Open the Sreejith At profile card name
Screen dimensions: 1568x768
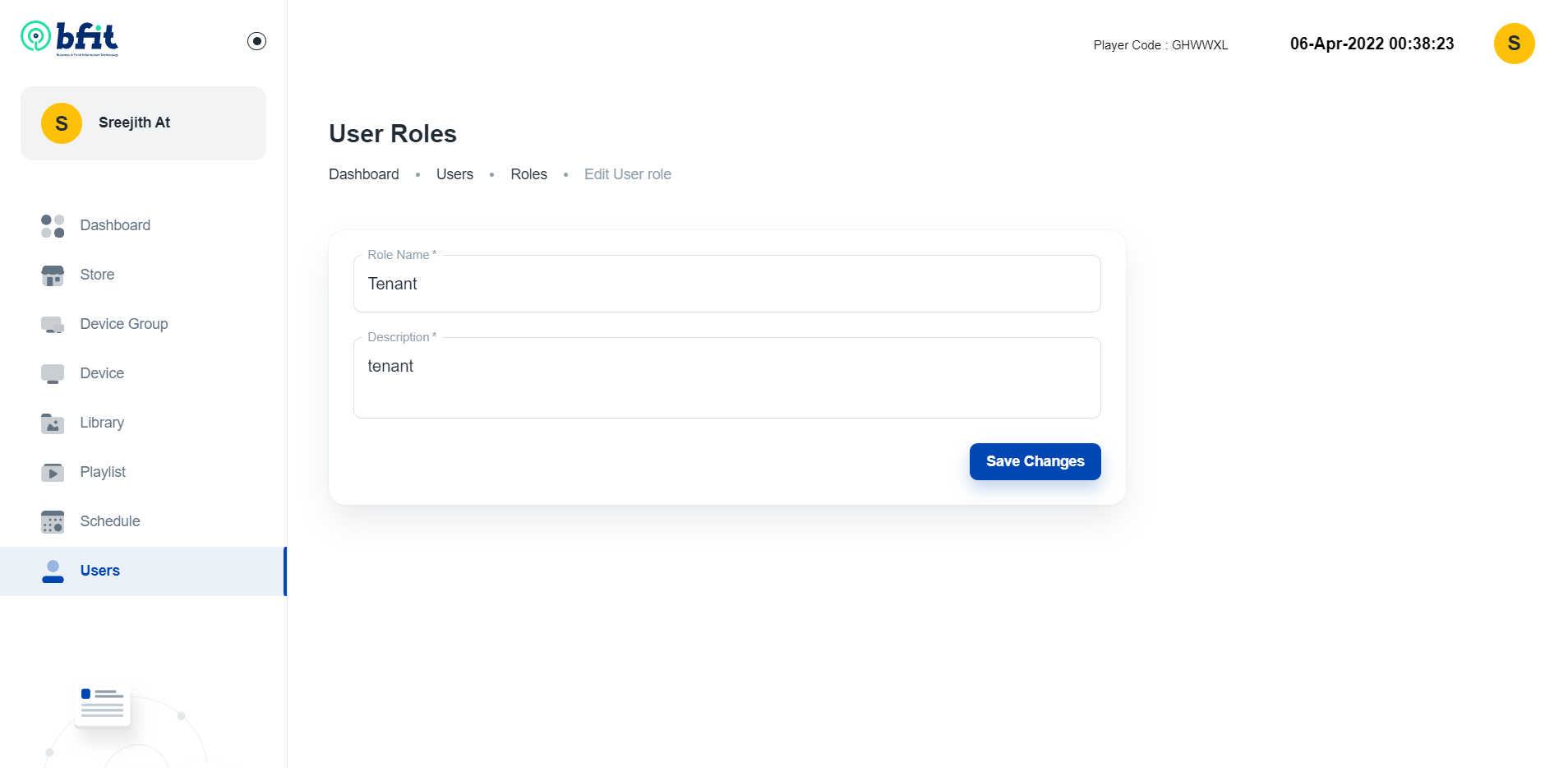pos(134,123)
